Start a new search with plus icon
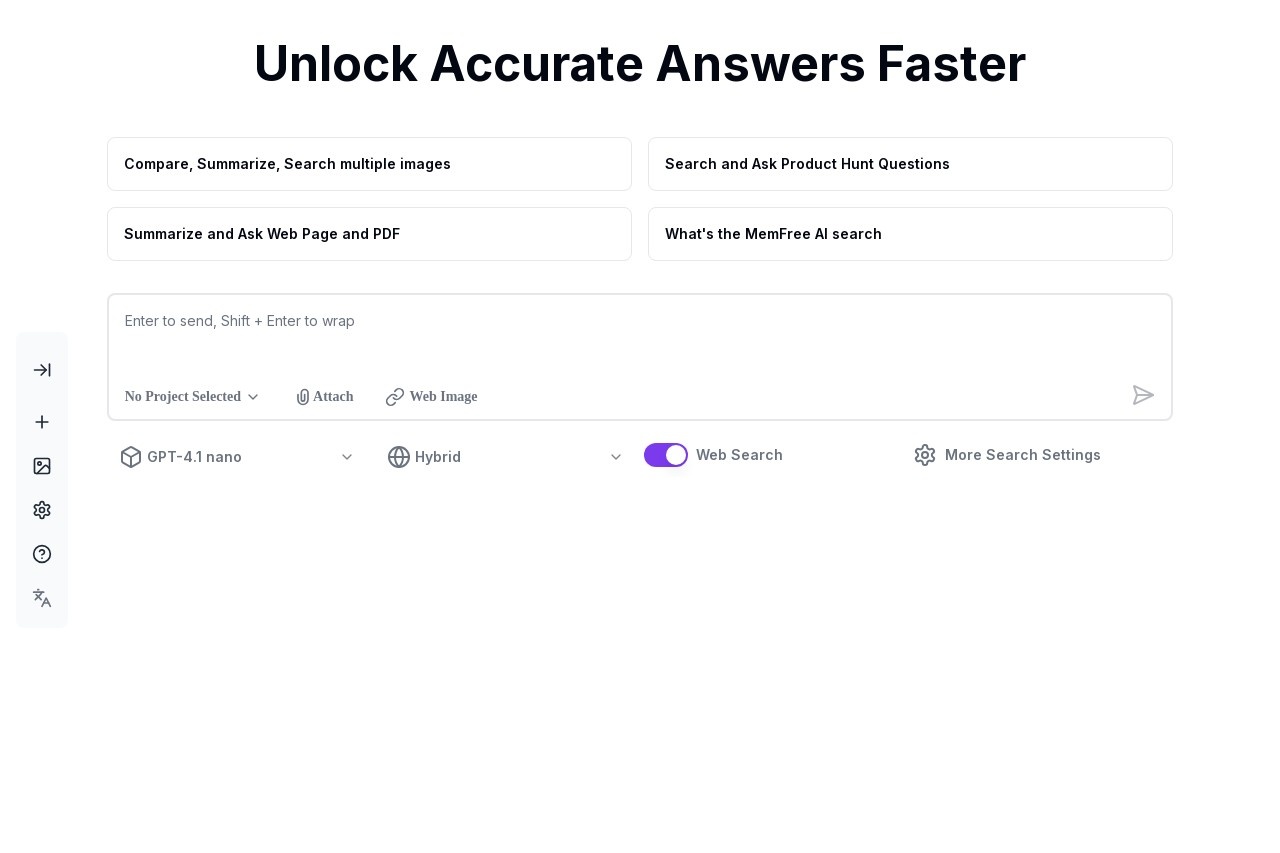Screen dimensions: 1280x853 point(42,422)
